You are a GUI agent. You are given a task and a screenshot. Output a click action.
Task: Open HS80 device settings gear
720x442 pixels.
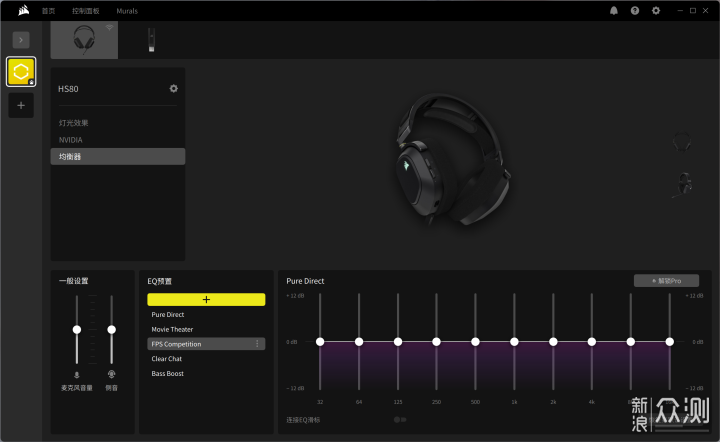pyautogui.click(x=174, y=89)
